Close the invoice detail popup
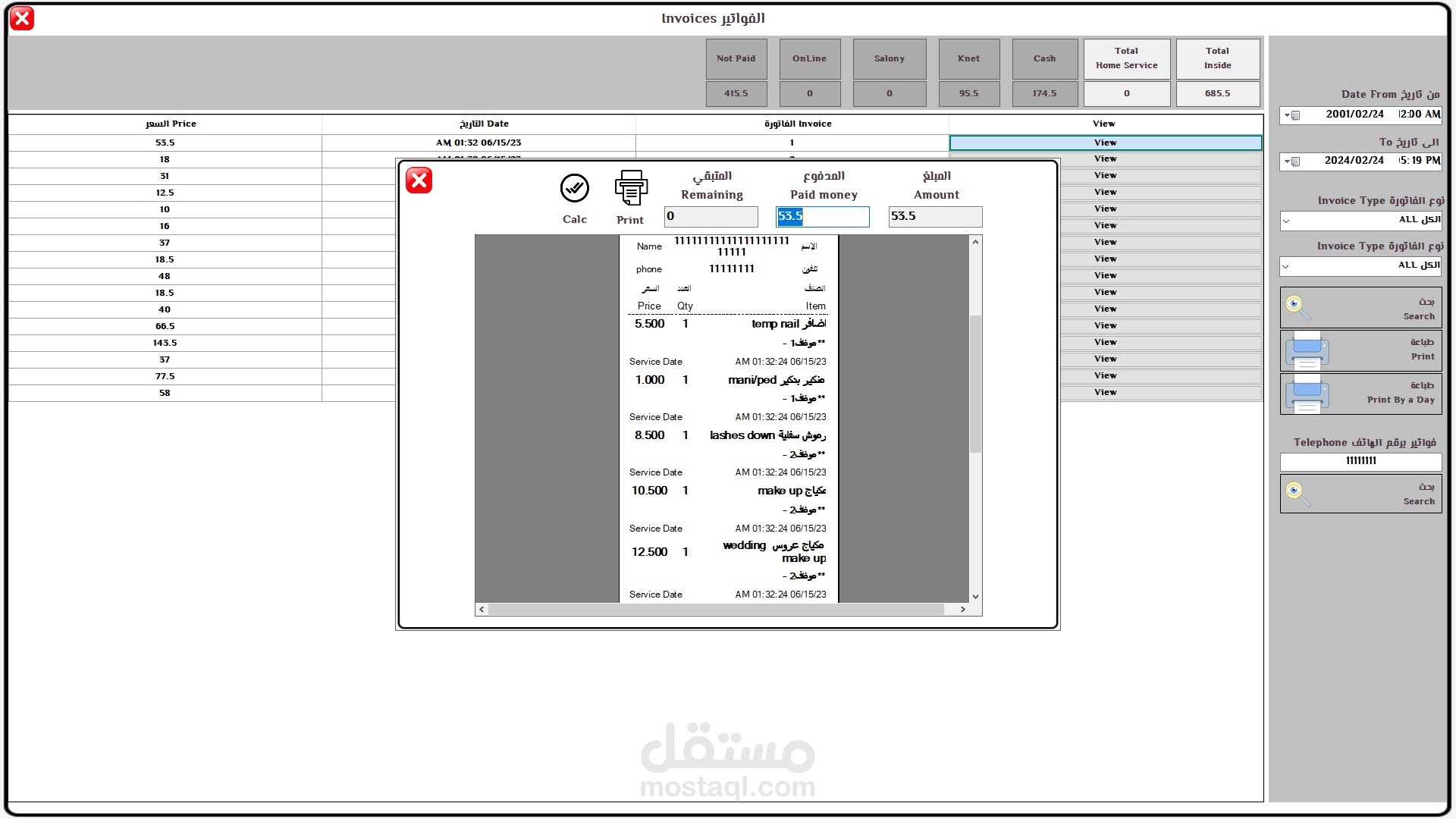This screenshot has height=819, width=1456. click(419, 180)
